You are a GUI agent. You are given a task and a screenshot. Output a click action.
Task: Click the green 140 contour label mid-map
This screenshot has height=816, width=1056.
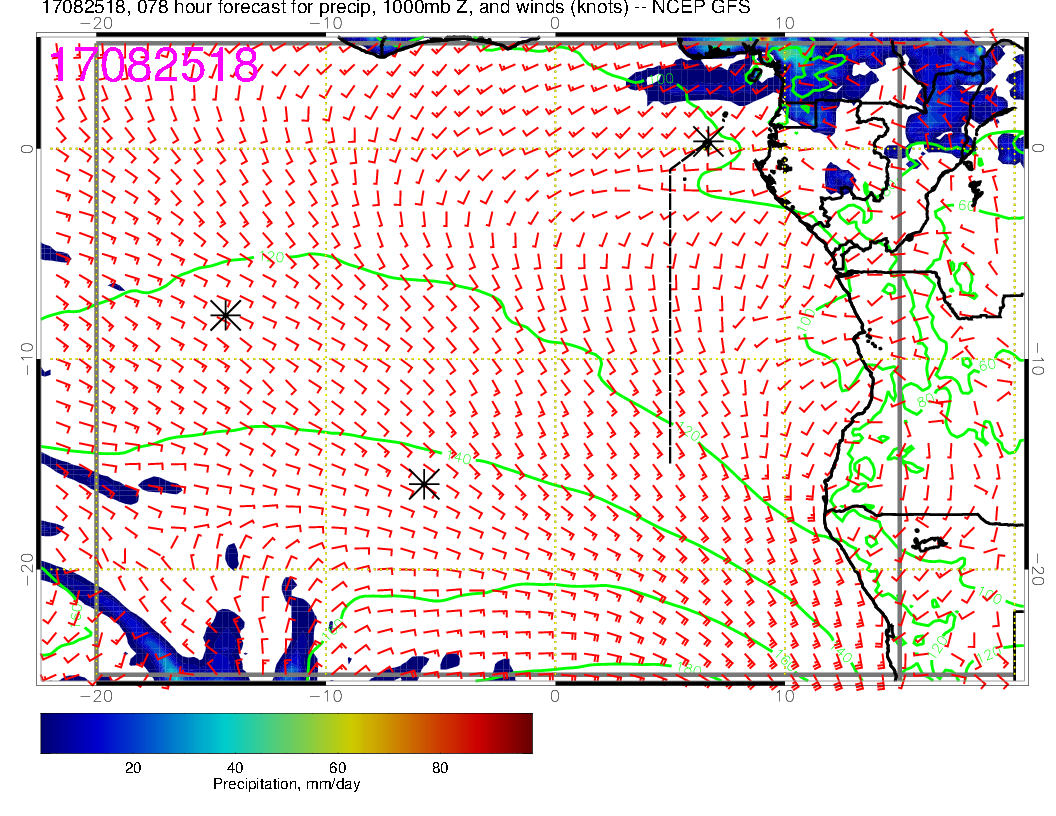click(459, 458)
